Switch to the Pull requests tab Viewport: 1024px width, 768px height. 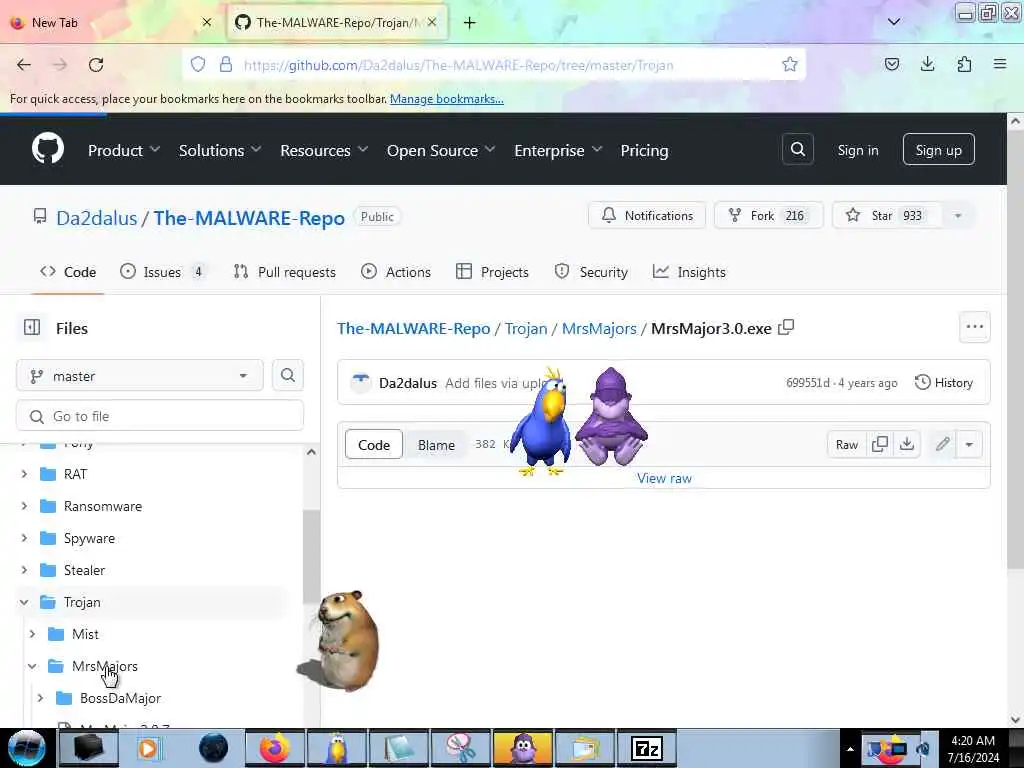(x=285, y=272)
